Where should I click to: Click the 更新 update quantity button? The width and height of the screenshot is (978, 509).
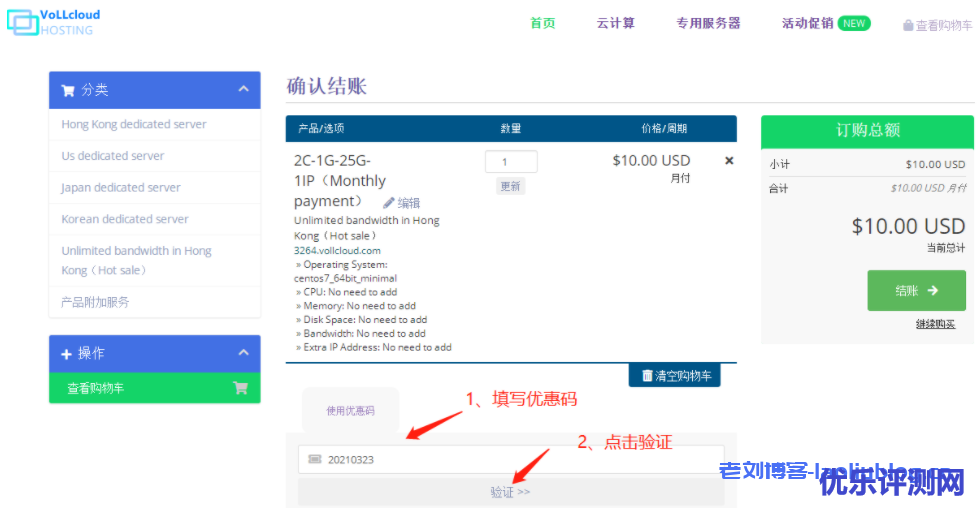(510, 186)
